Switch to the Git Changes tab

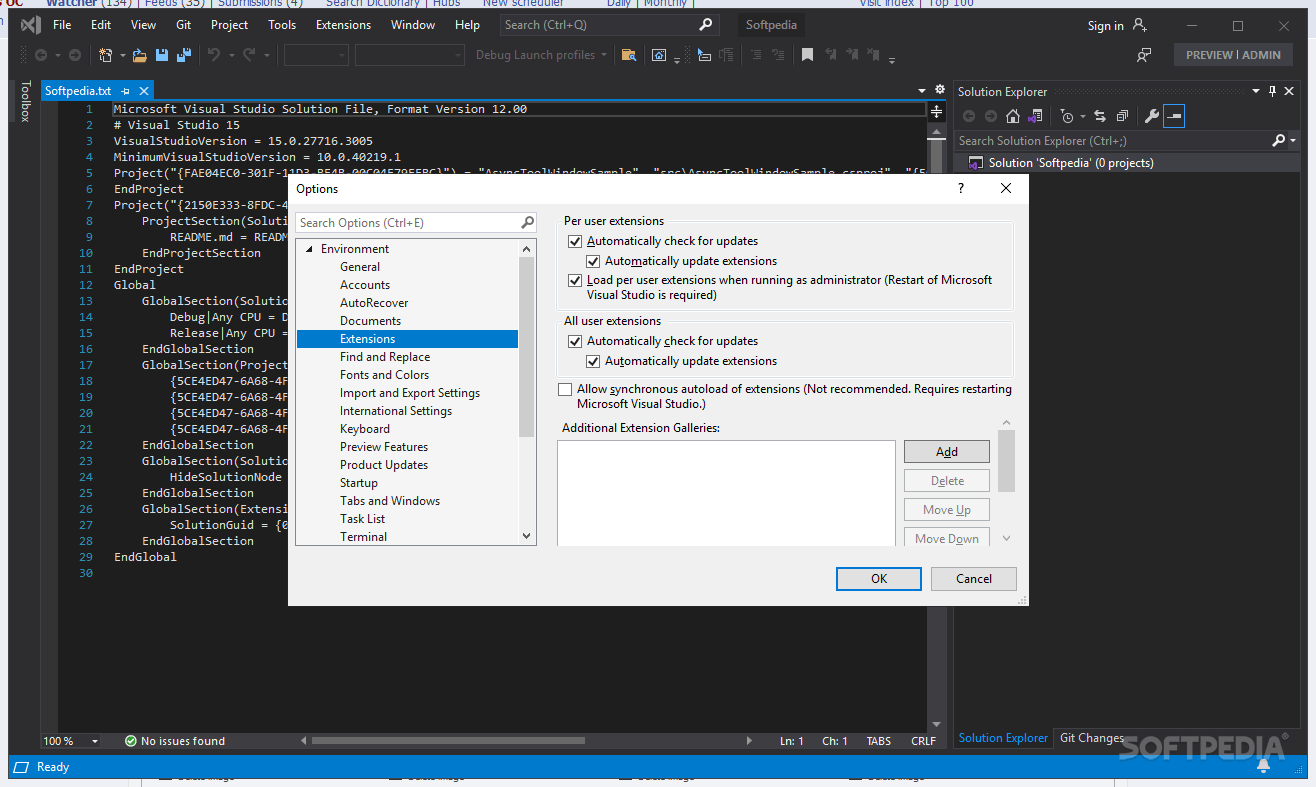coord(1091,738)
